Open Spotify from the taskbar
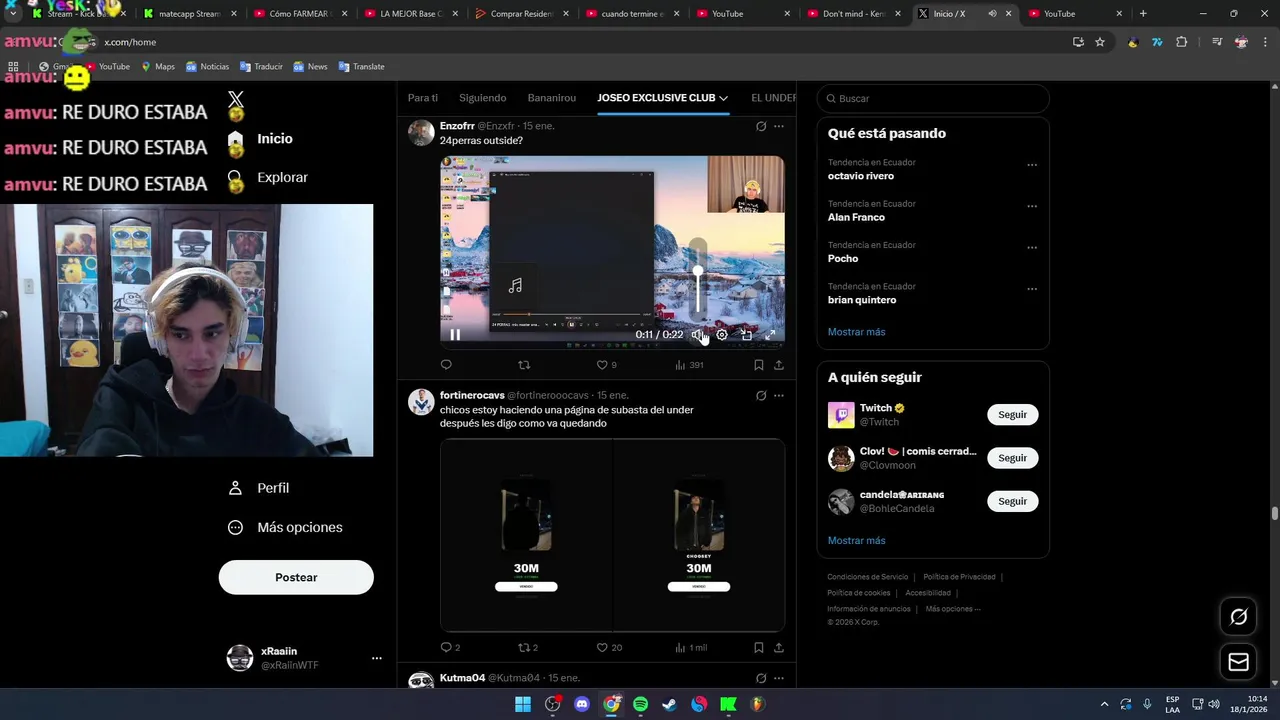Screen dimensions: 1280x720 pos(640,704)
